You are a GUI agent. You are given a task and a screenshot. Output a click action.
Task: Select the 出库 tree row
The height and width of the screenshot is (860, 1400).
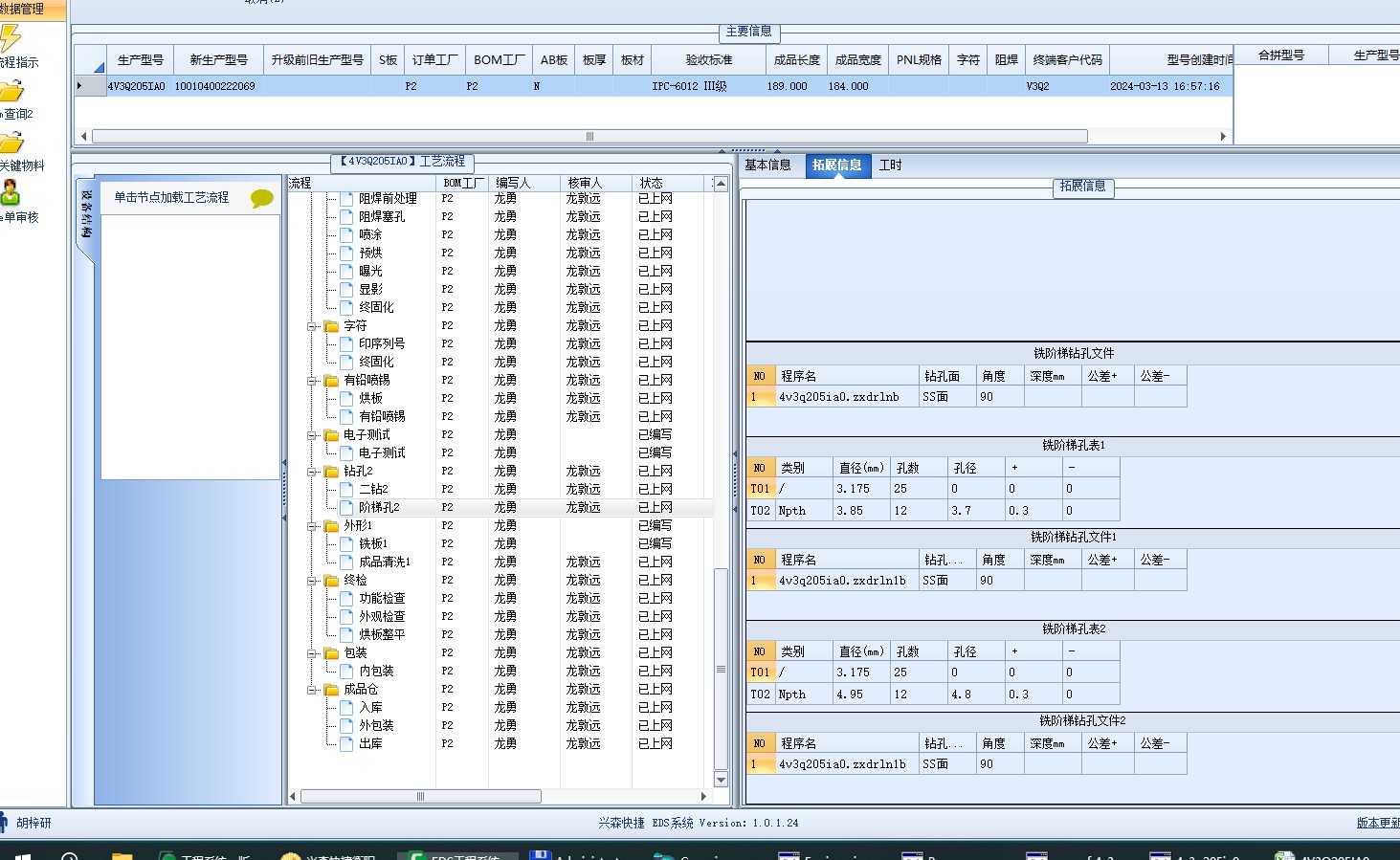pyautogui.click(x=500, y=744)
